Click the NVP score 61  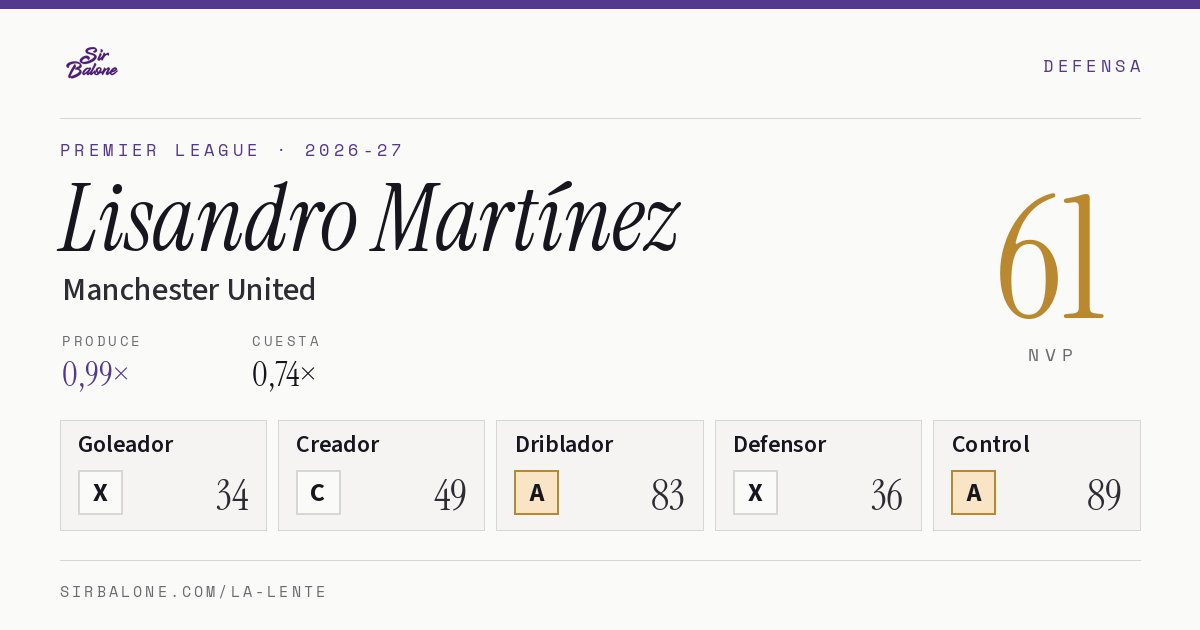1051,256
